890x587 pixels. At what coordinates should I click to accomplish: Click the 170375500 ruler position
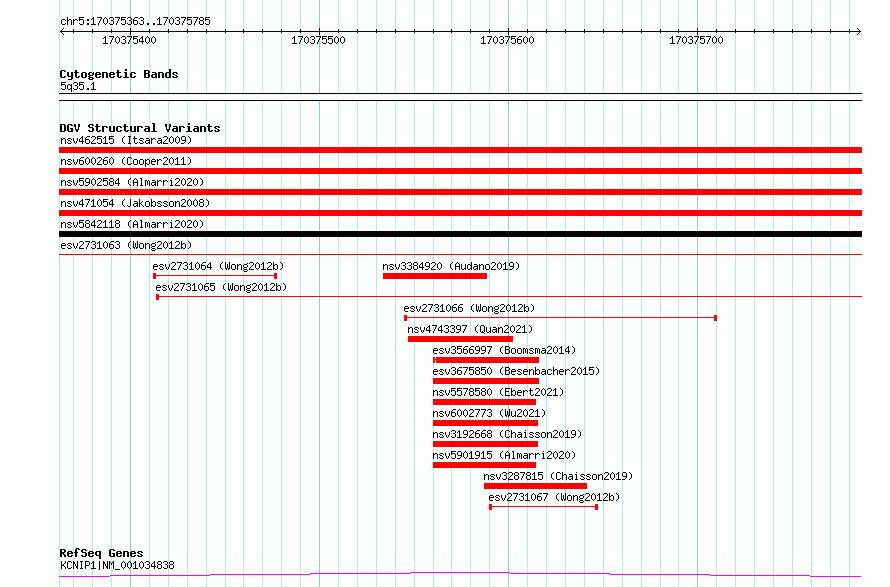point(318,40)
